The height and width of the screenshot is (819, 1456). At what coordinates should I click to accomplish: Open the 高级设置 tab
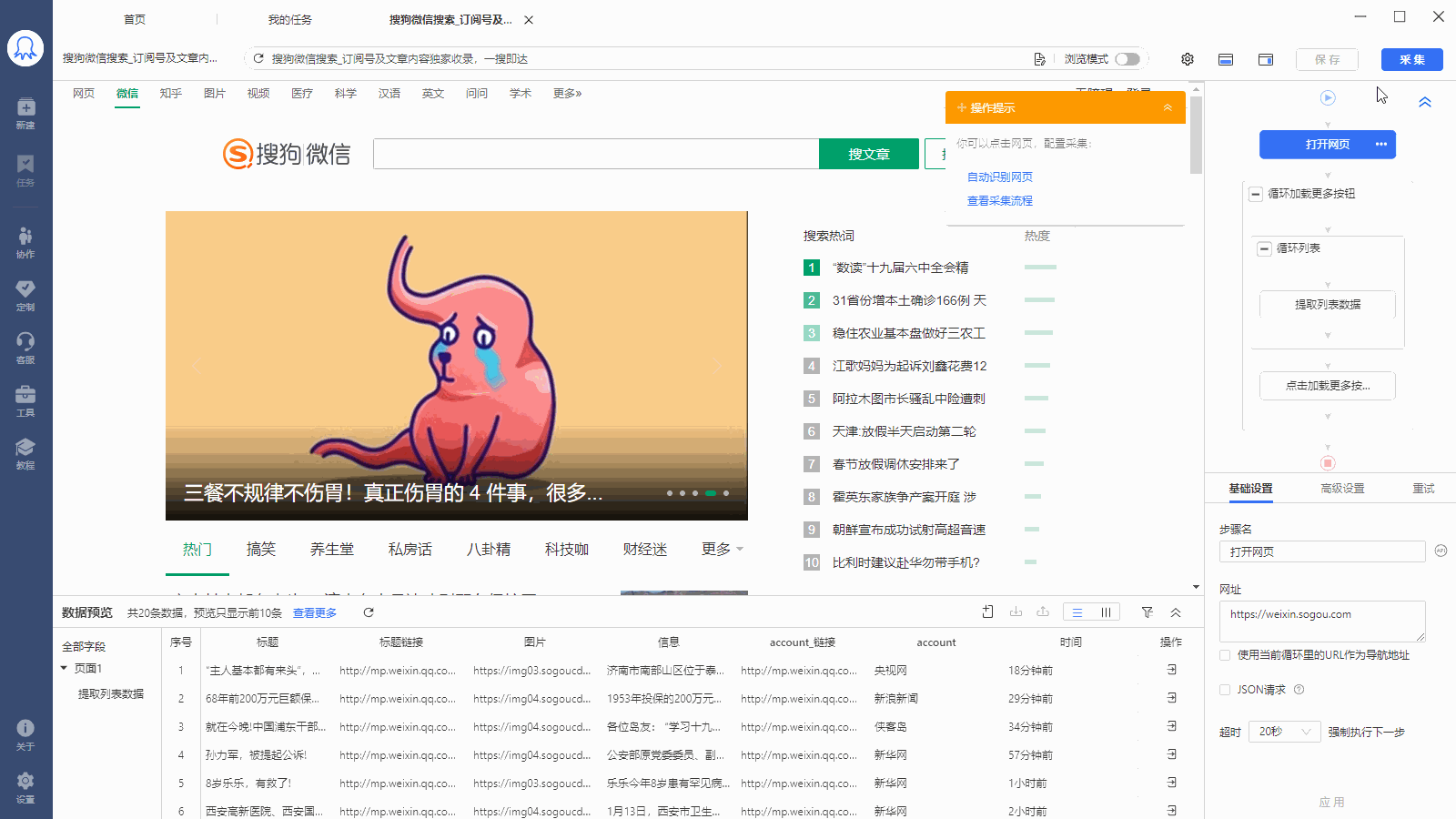click(x=1342, y=489)
